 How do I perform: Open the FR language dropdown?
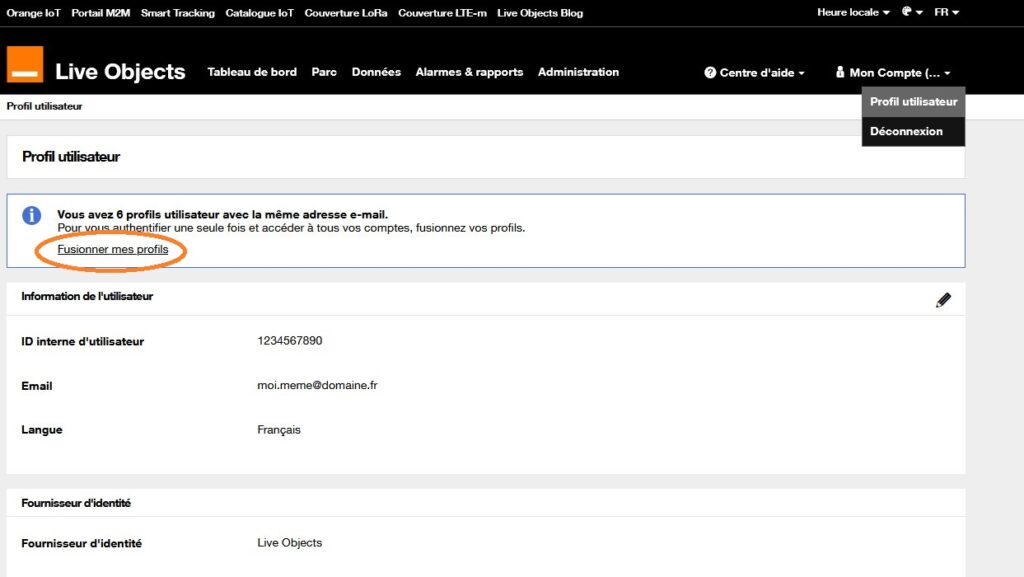point(946,12)
